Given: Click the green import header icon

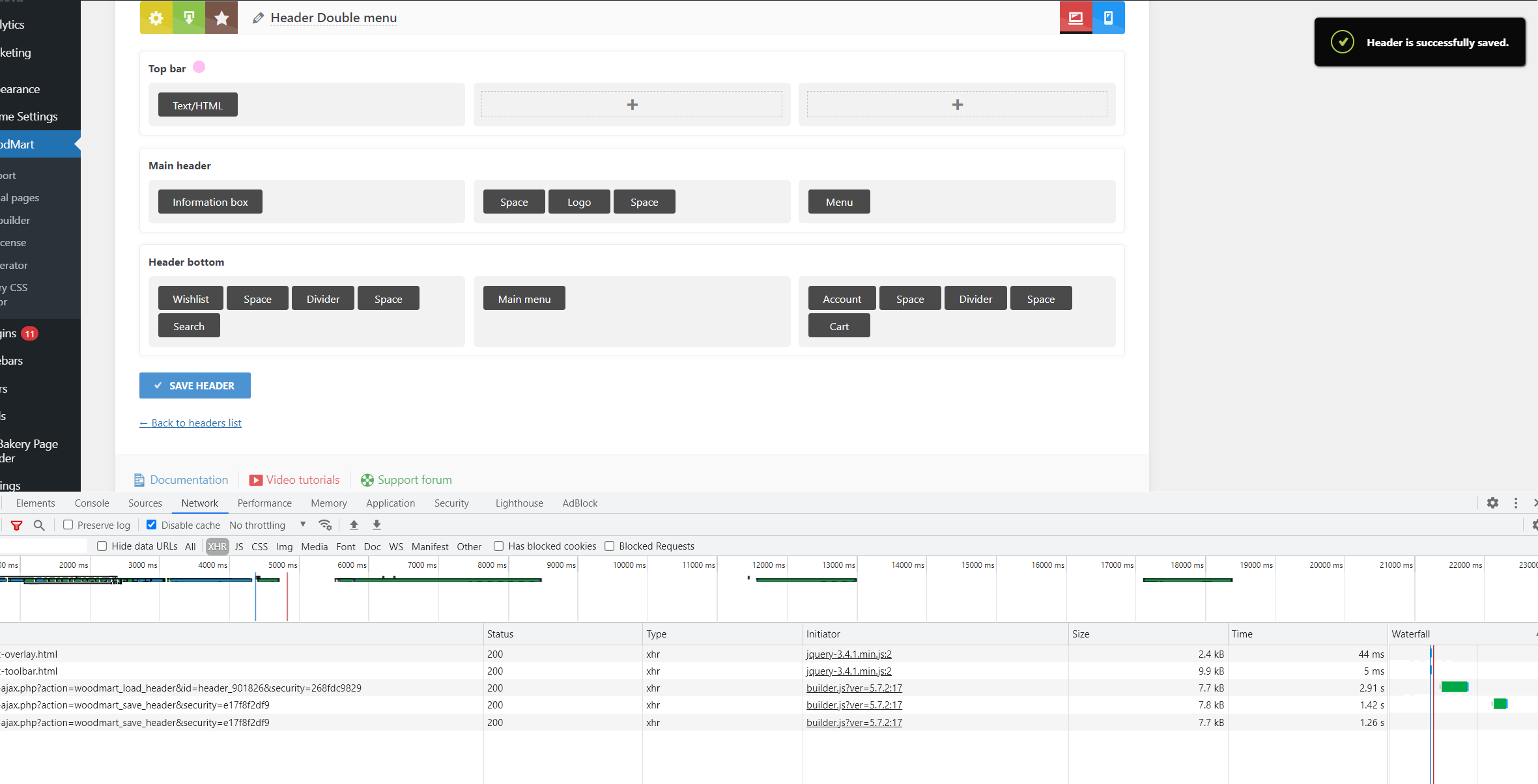Looking at the screenshot, I should pyautogui.click(x=189, y=18).
